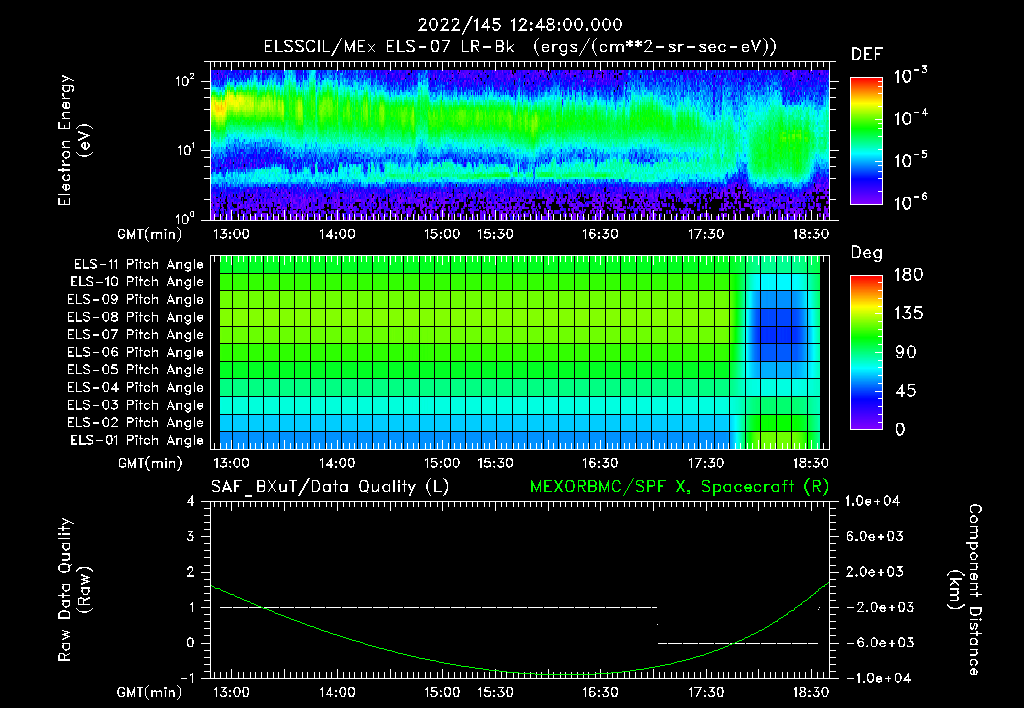Click the white data quality line at level 1
Image resolution: width=1024 pixels, height=708 pixels.
click(x=438, y=607)
